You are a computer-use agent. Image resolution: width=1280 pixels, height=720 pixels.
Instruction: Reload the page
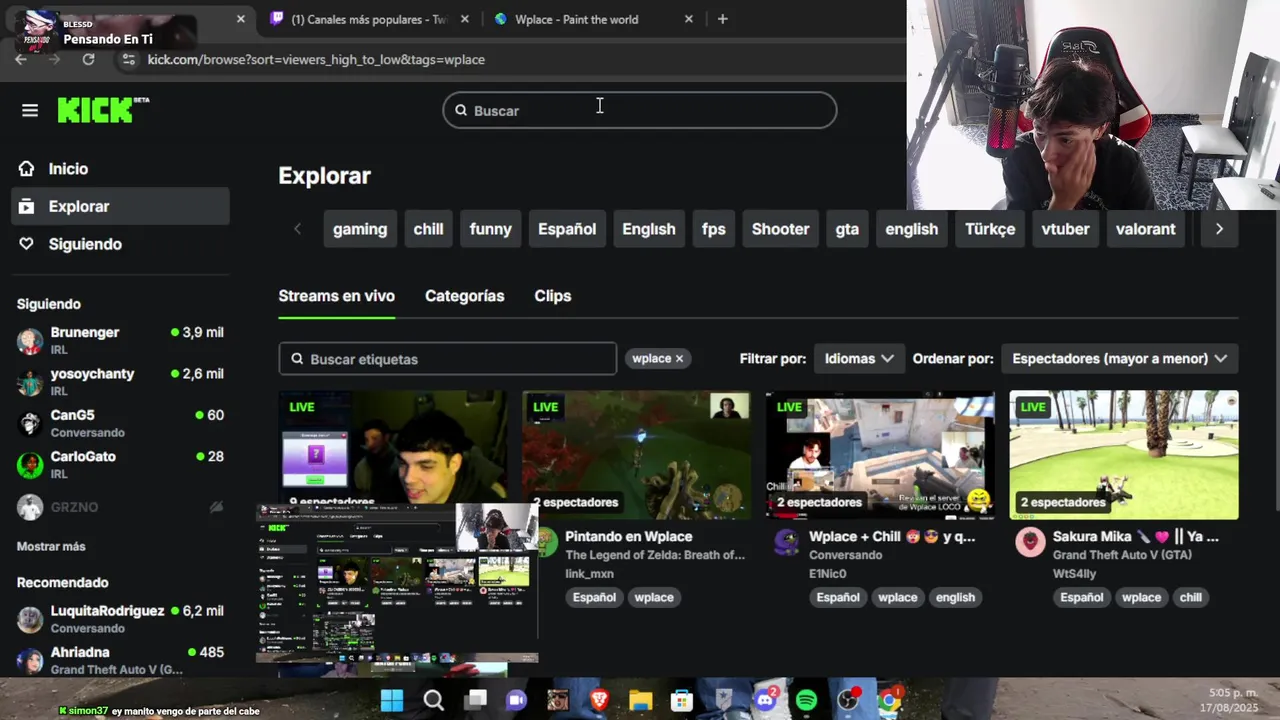coord(88,59)
